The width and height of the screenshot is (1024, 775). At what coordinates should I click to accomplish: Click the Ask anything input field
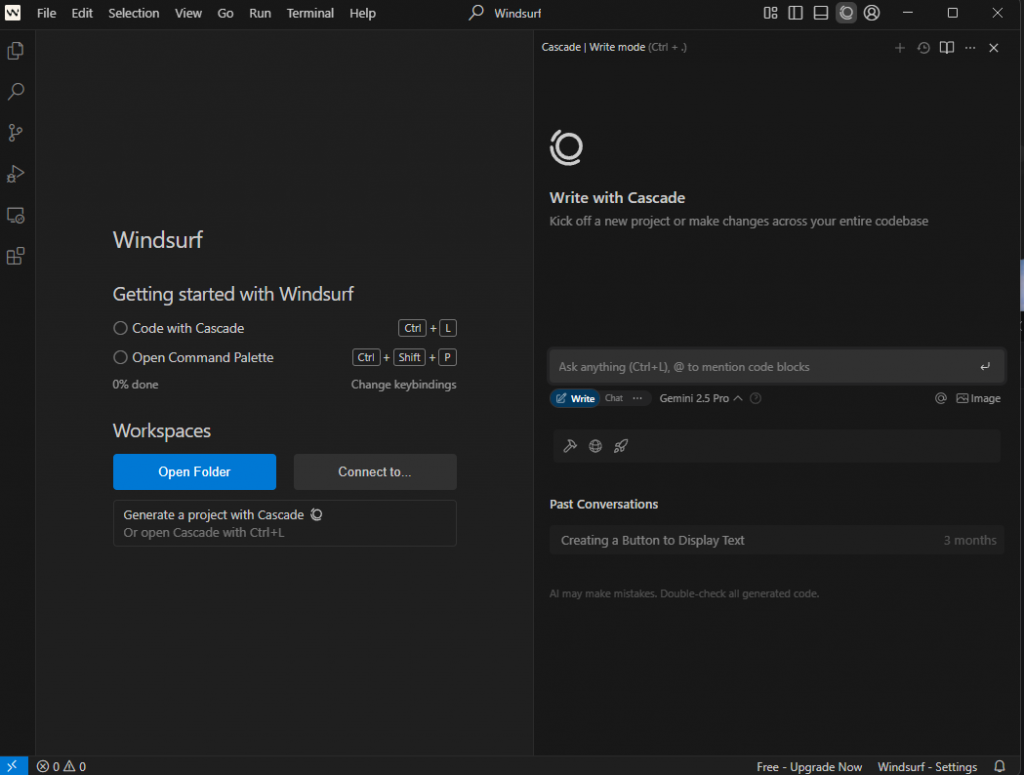pyautogui.click(x=760, y=367)
